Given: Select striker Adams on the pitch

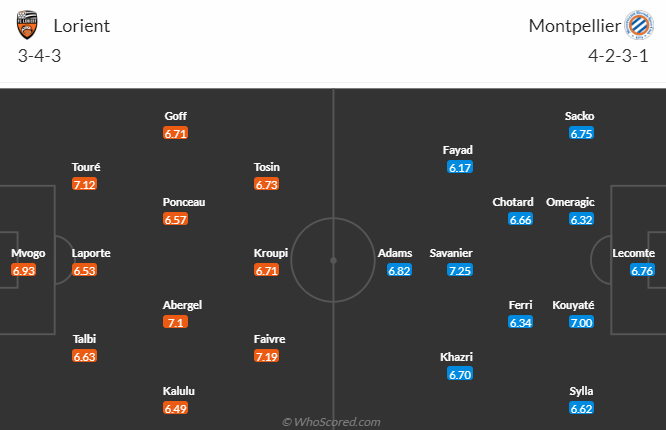Looking at the screenshot, I should (393, 253).
